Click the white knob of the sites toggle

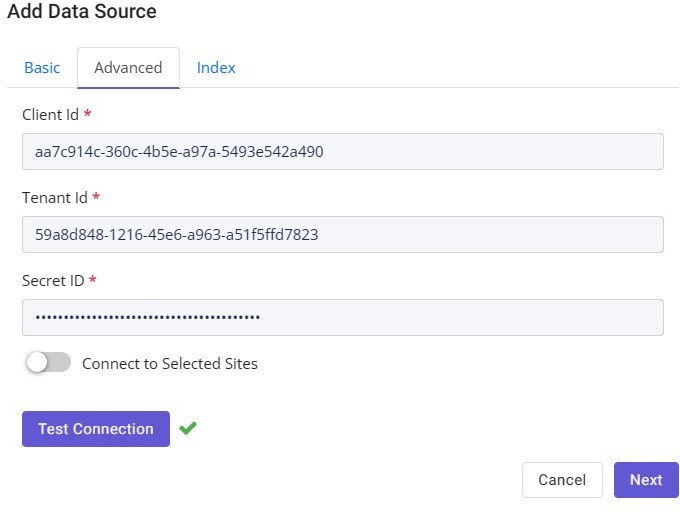tap(37, 362)
